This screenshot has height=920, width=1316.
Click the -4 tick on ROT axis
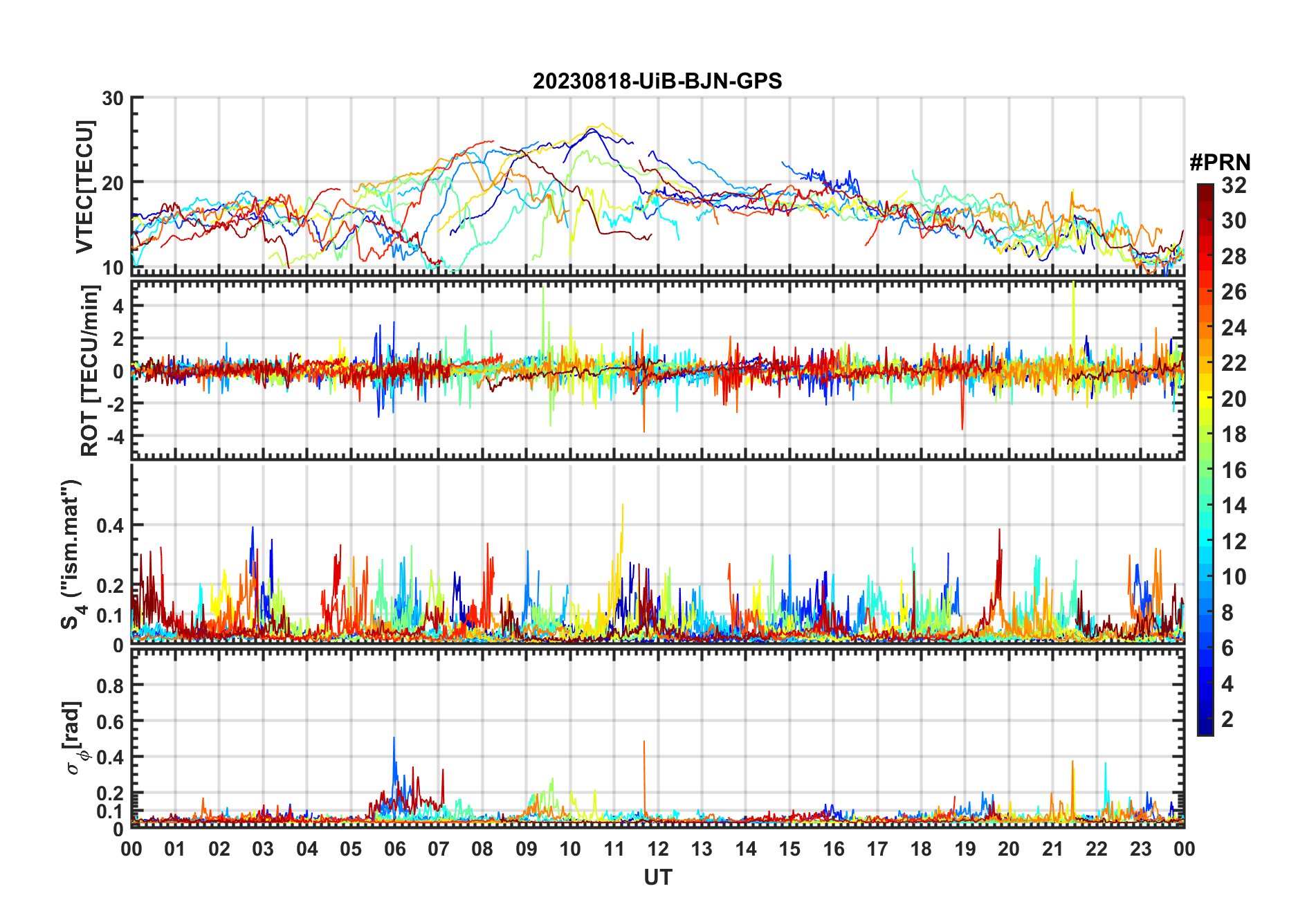pyautogui.click(x=115, y=436)
